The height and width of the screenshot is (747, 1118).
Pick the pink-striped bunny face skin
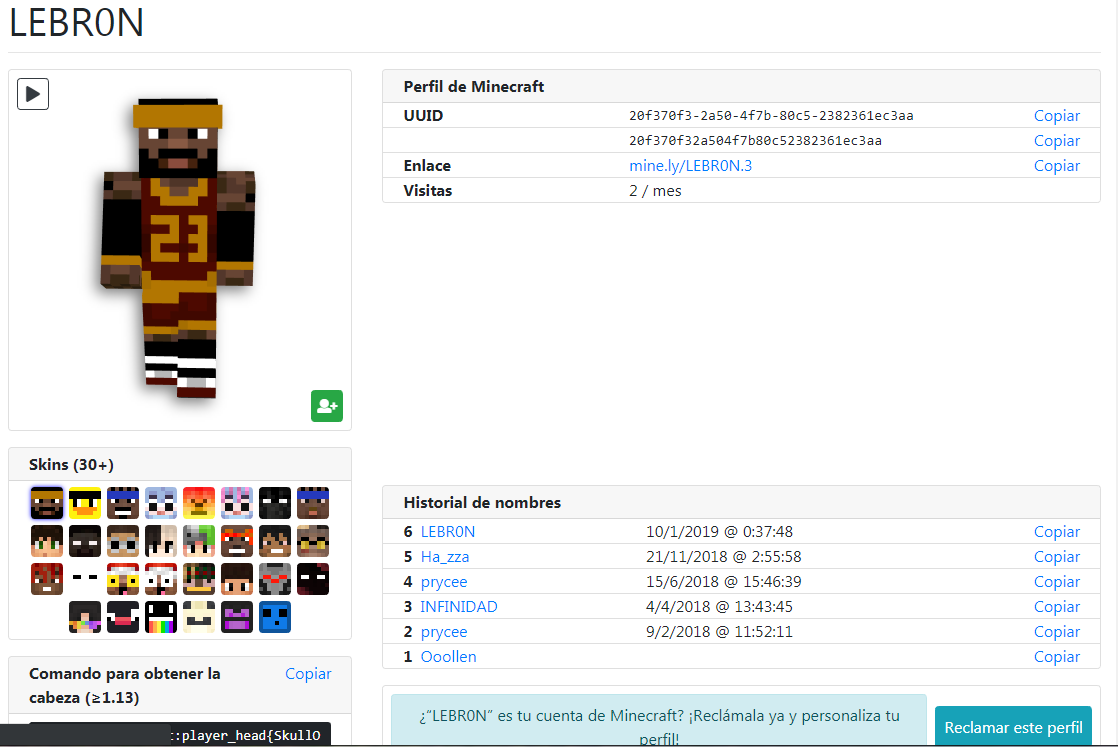(237, 503)
